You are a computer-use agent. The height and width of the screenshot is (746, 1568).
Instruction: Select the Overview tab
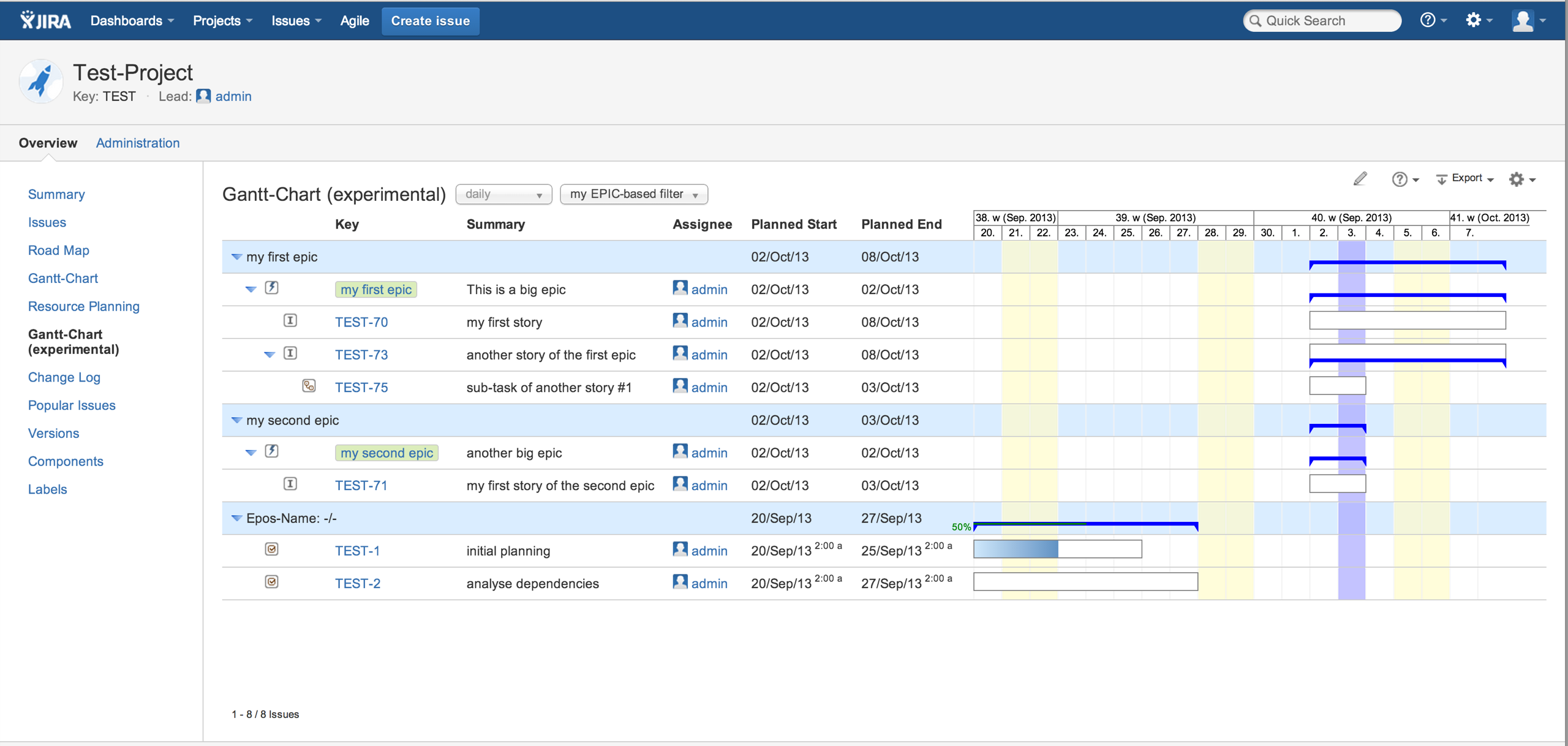(48, 143)
